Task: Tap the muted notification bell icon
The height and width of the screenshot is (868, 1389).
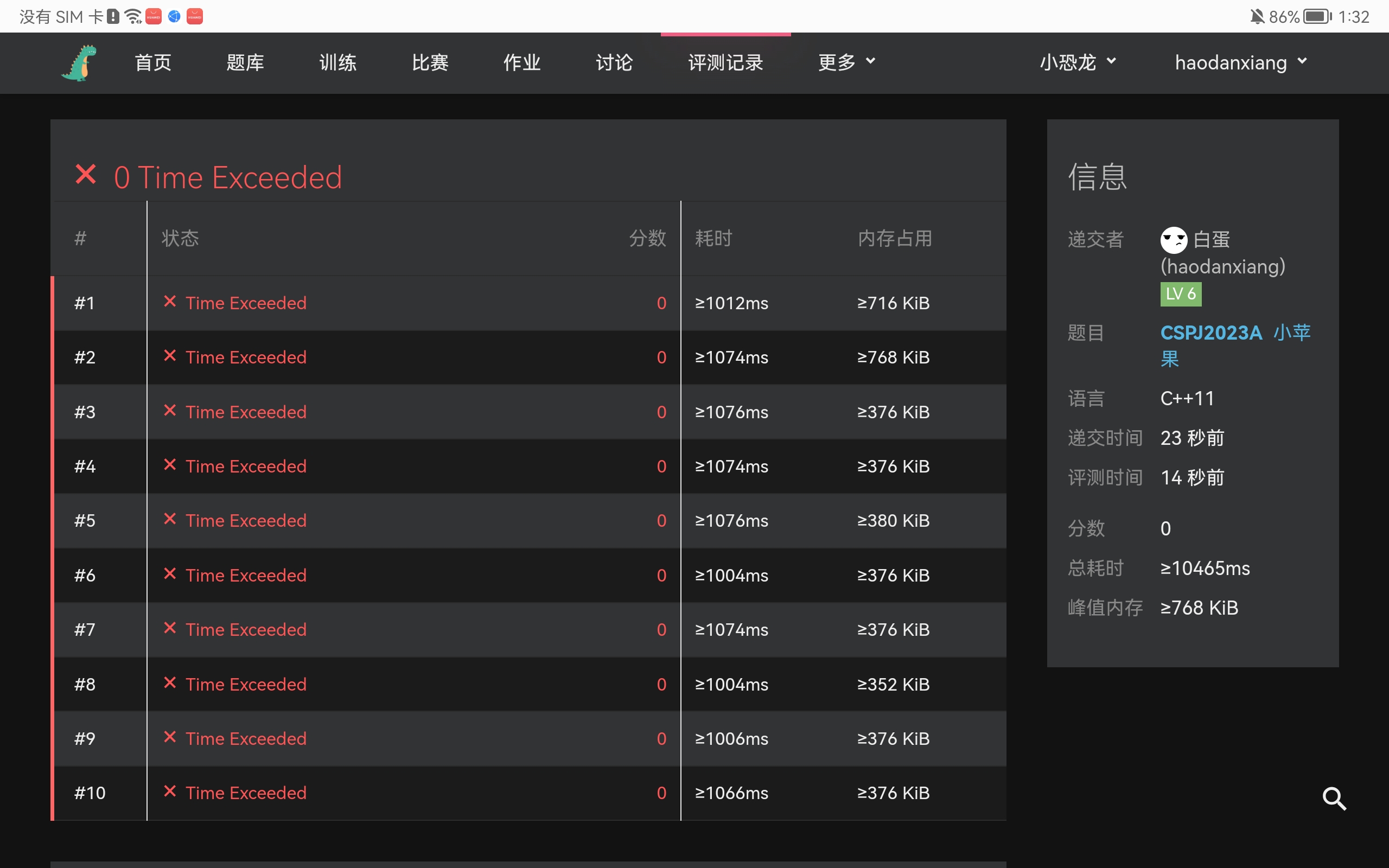Action: pyautogui.click(x=1257, y=17)
